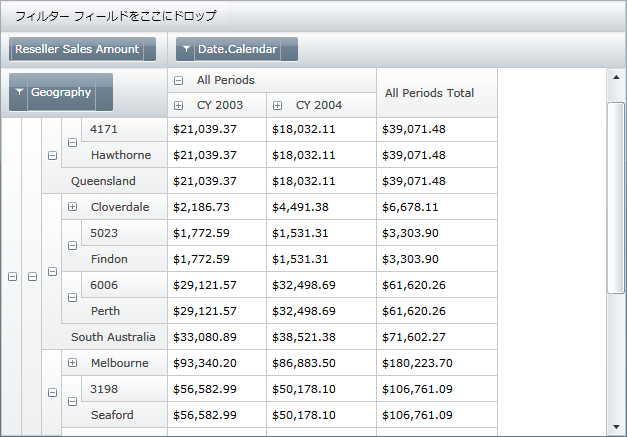
Task: Collapse the 4171 postal code row
Action: (x=72, y=142)
